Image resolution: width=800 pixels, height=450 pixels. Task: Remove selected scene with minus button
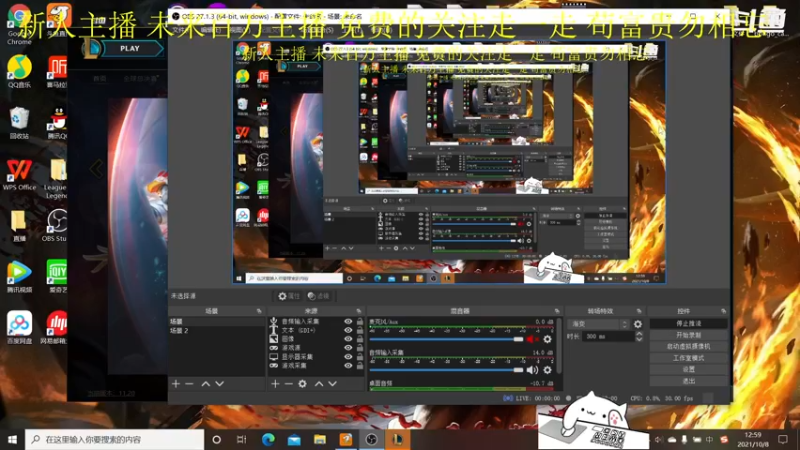point(189,384)
